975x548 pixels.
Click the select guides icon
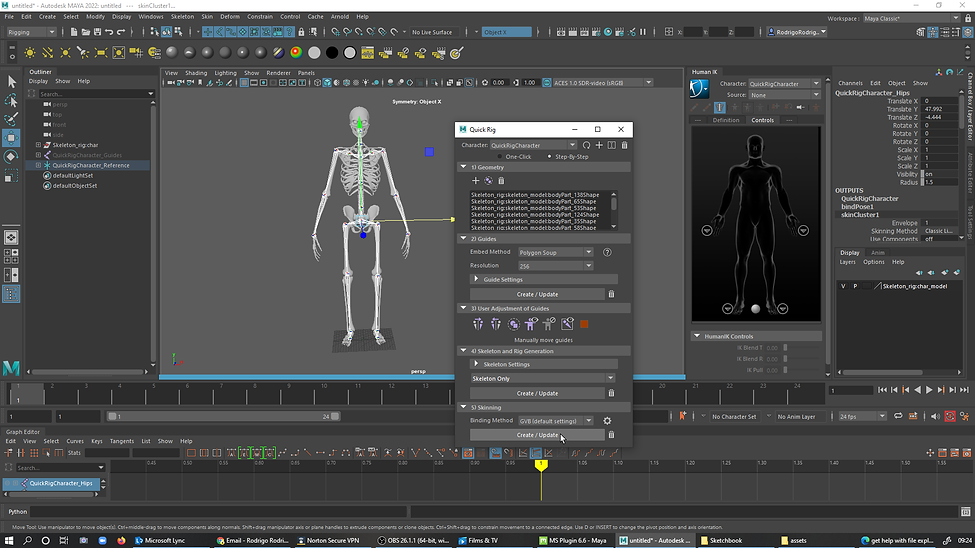[x=514, y=324]
